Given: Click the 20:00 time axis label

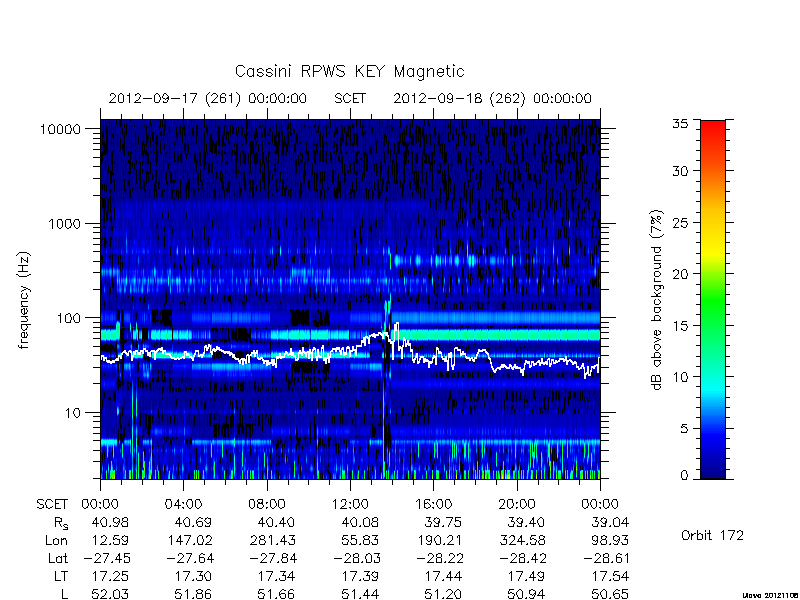Looking at the screenshot, I should tap(517, 505).
